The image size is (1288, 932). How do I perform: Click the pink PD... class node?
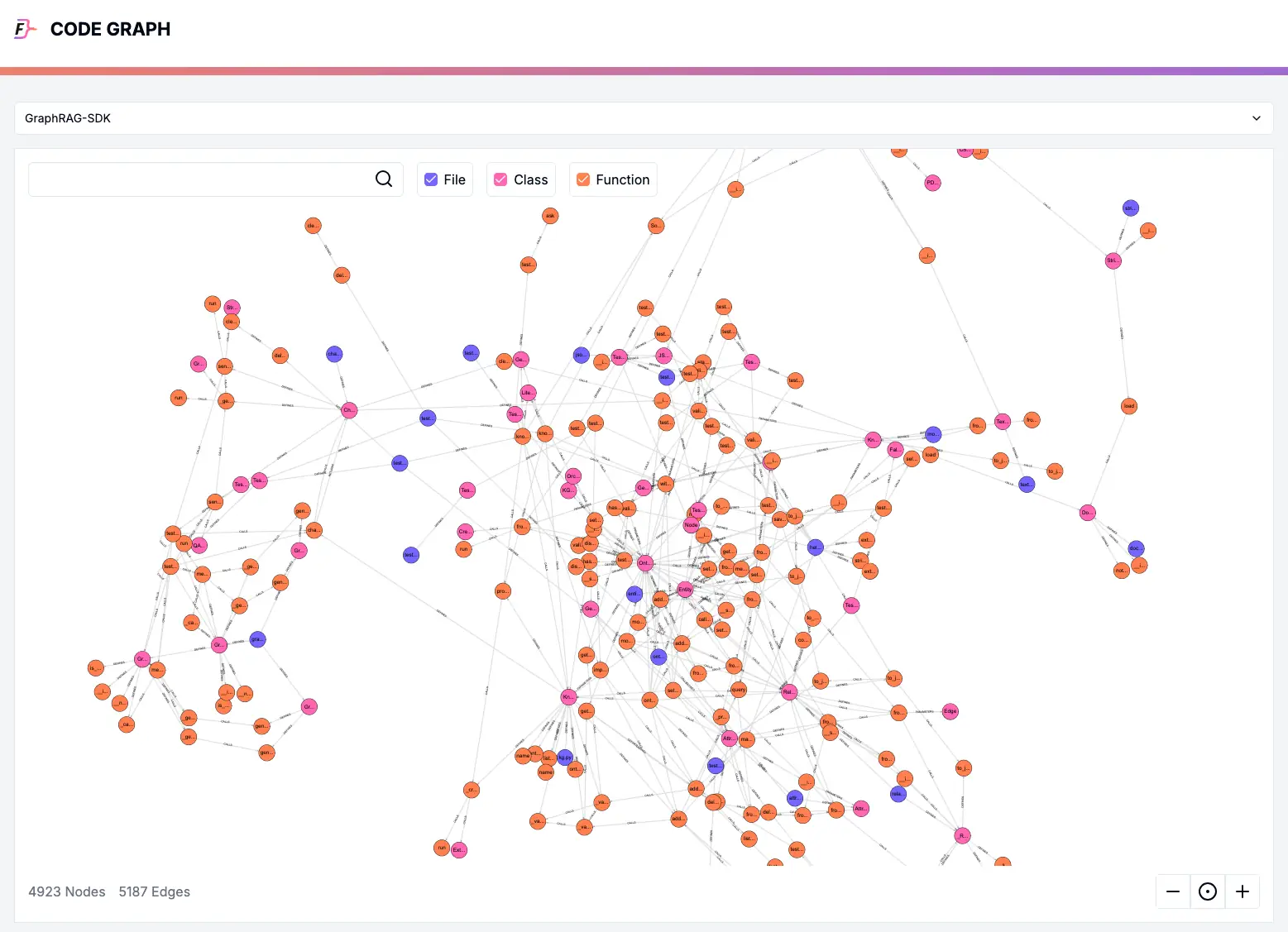(932, 183)
